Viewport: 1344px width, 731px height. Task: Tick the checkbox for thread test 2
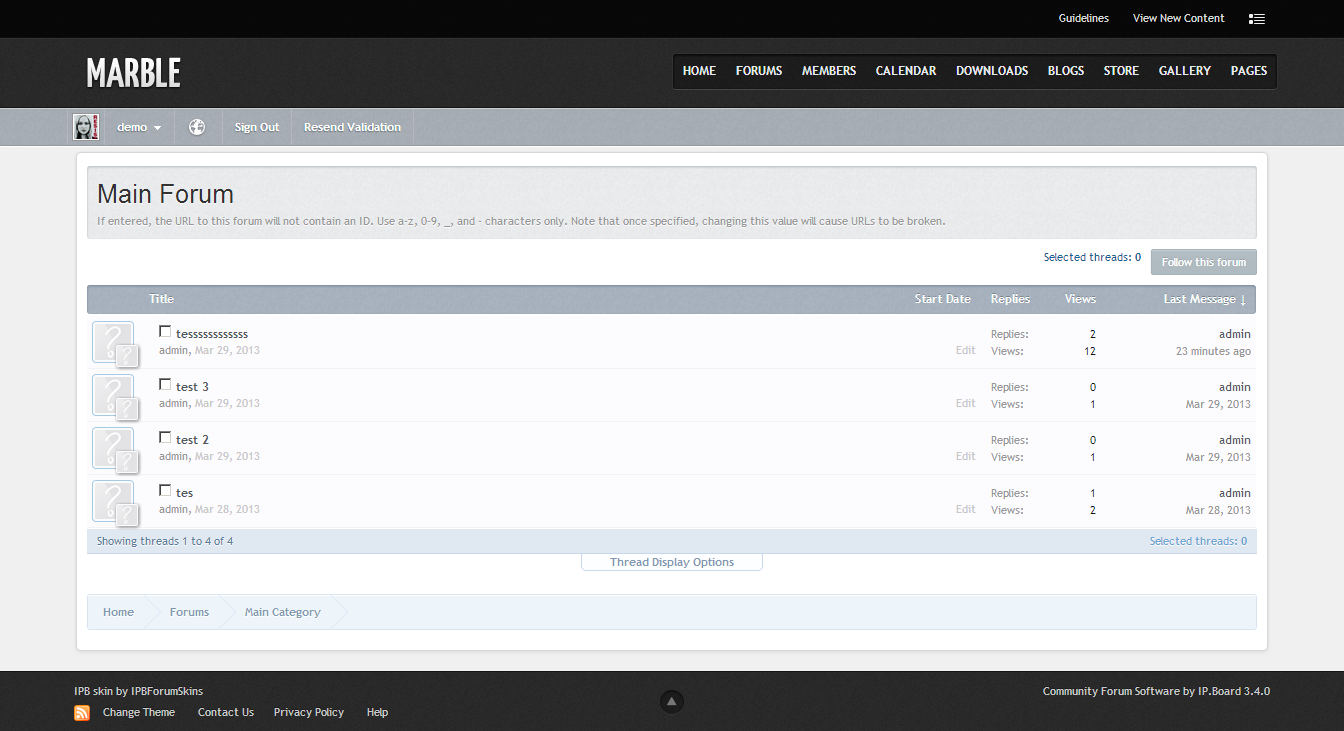pyautogui.click(x=165, y=437)
